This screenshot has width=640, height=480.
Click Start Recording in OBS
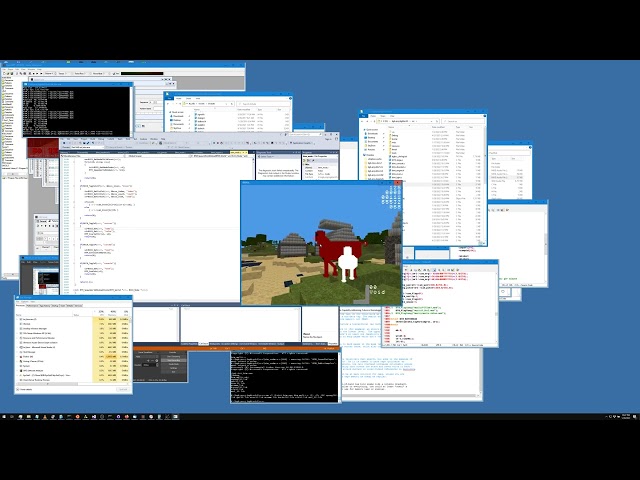[173, 360]
